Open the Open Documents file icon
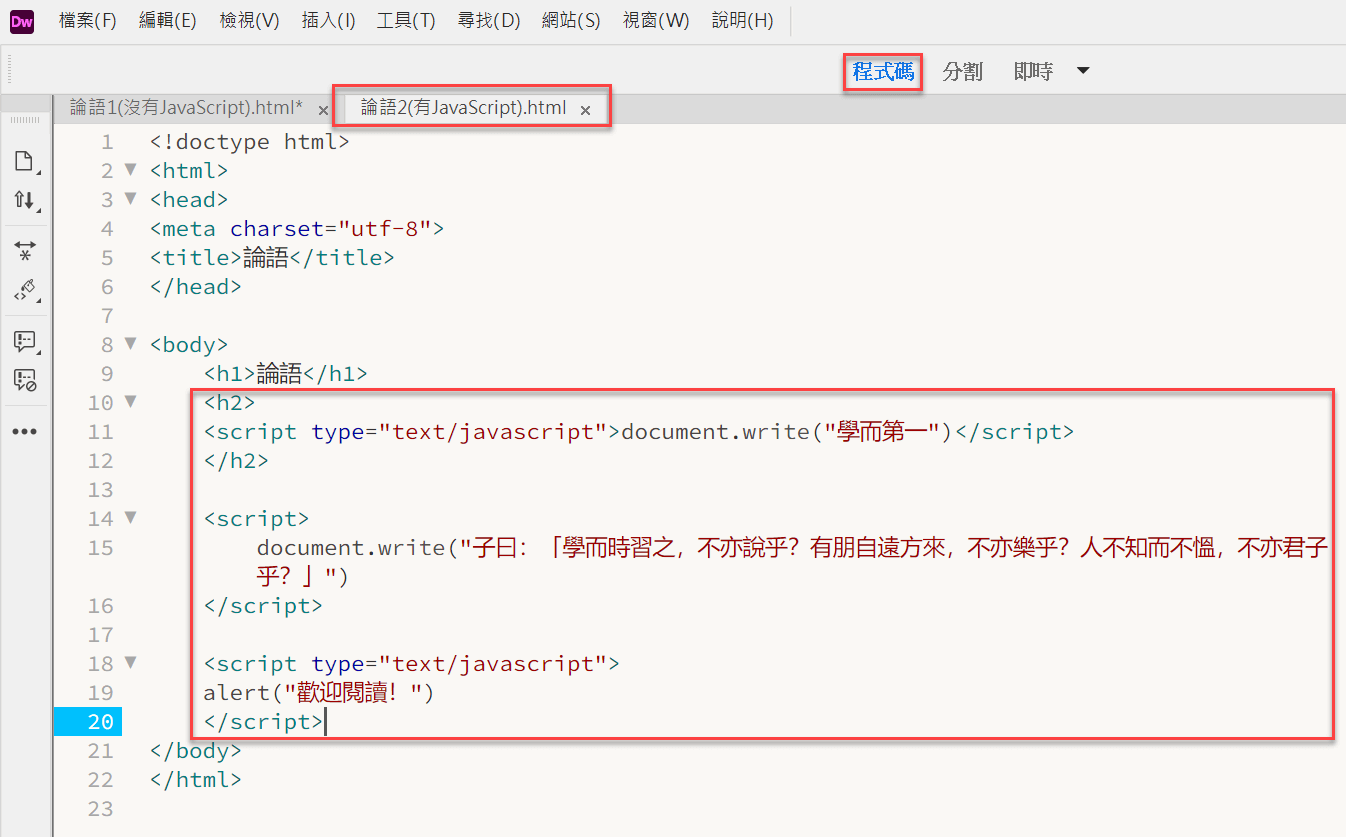 pyautogui.click(x=24, y=161)
